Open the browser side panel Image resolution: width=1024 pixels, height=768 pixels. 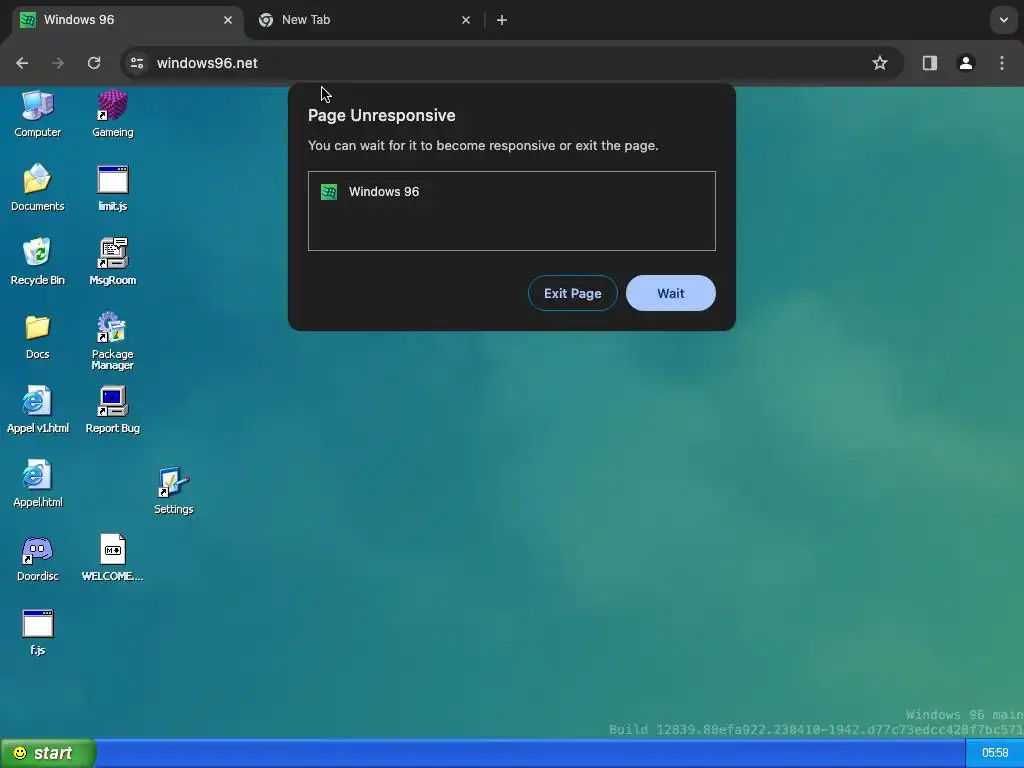930,63
